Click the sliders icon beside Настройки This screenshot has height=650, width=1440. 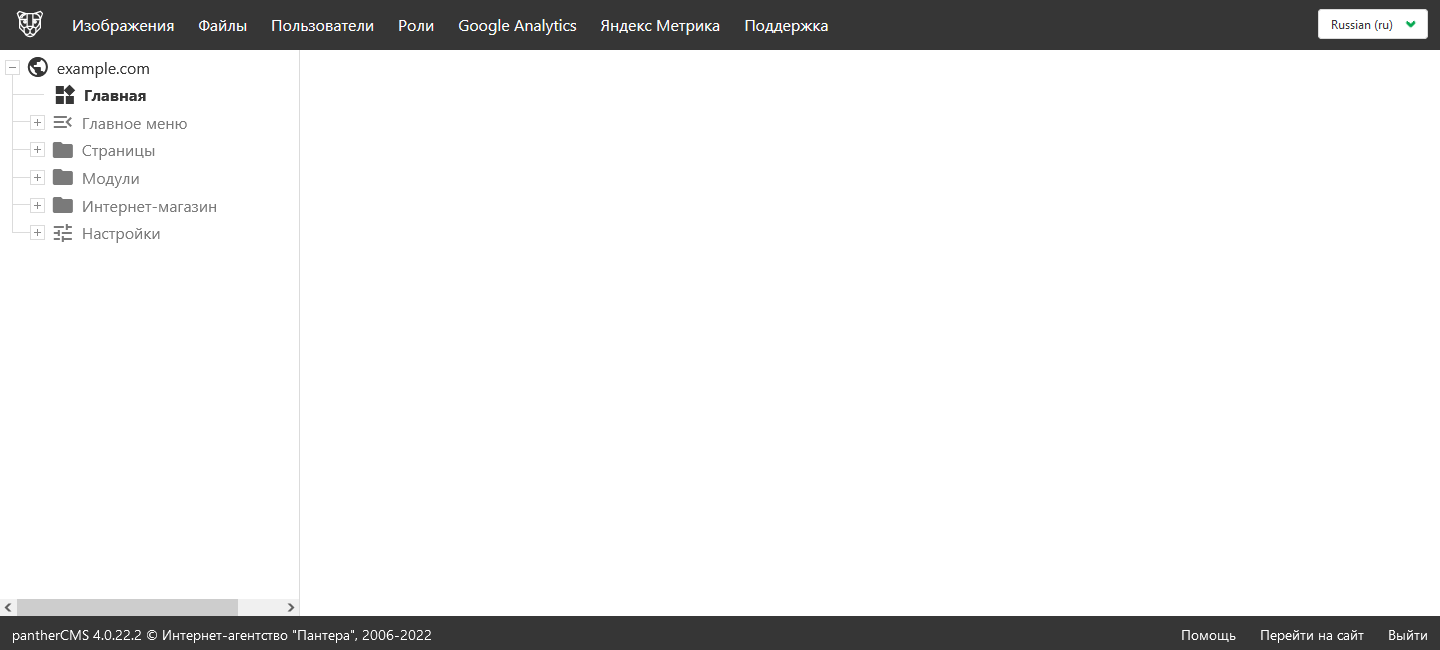[x=63, y=233]
